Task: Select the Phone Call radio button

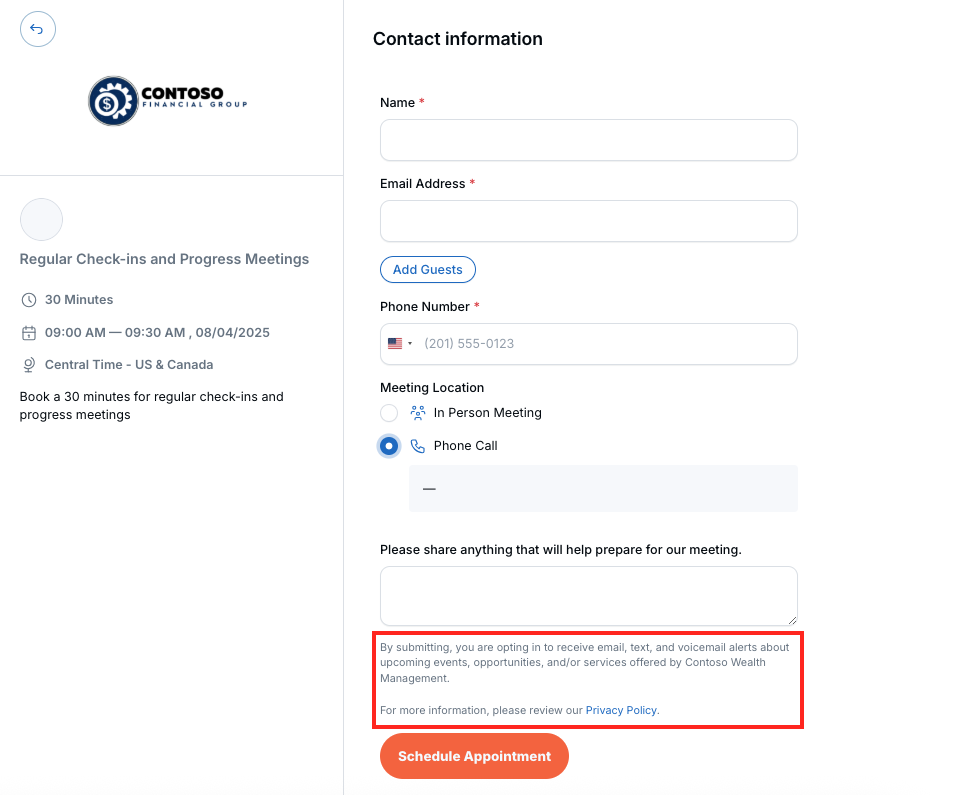Action: [389, 446]
